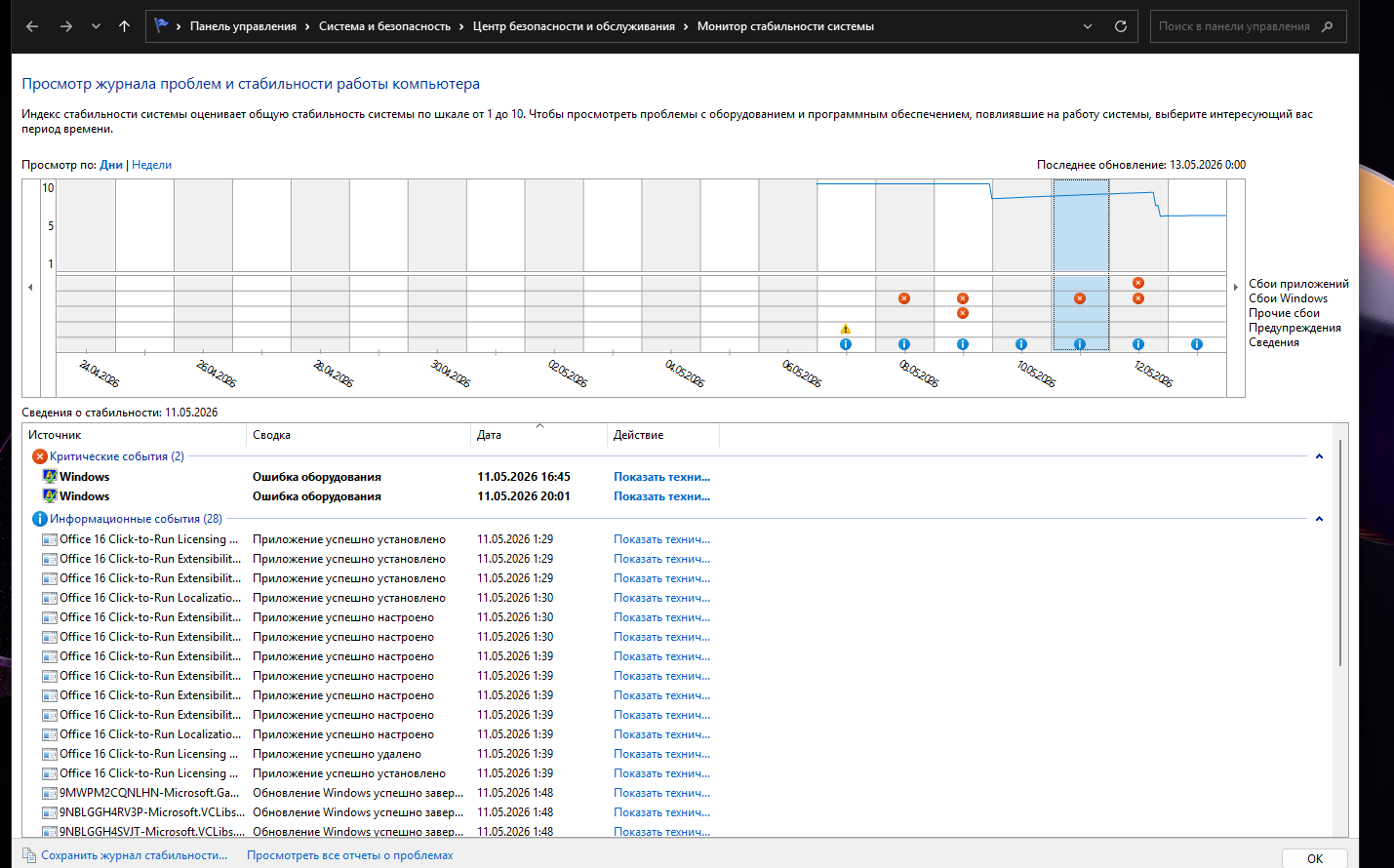The width and height of the screenshot is (1394, 868).
Task: Click the Windows failure icon on 11.05.2026
Action: click(x=1080, y=298)
